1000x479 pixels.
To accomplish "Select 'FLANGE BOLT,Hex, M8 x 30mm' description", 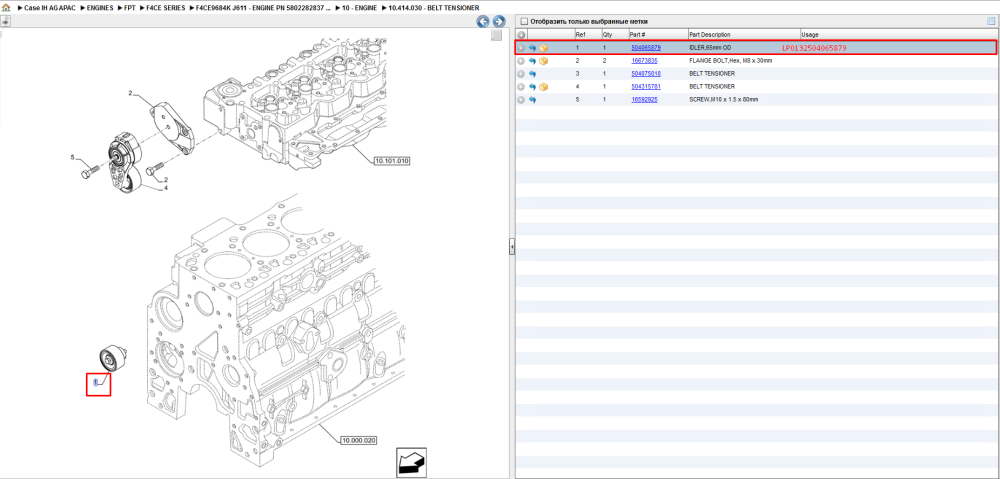I will (x=731, y=61).
